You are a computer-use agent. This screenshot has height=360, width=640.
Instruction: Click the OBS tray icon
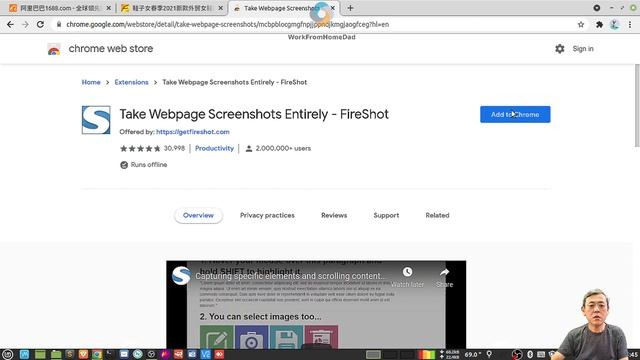(518, 354)
